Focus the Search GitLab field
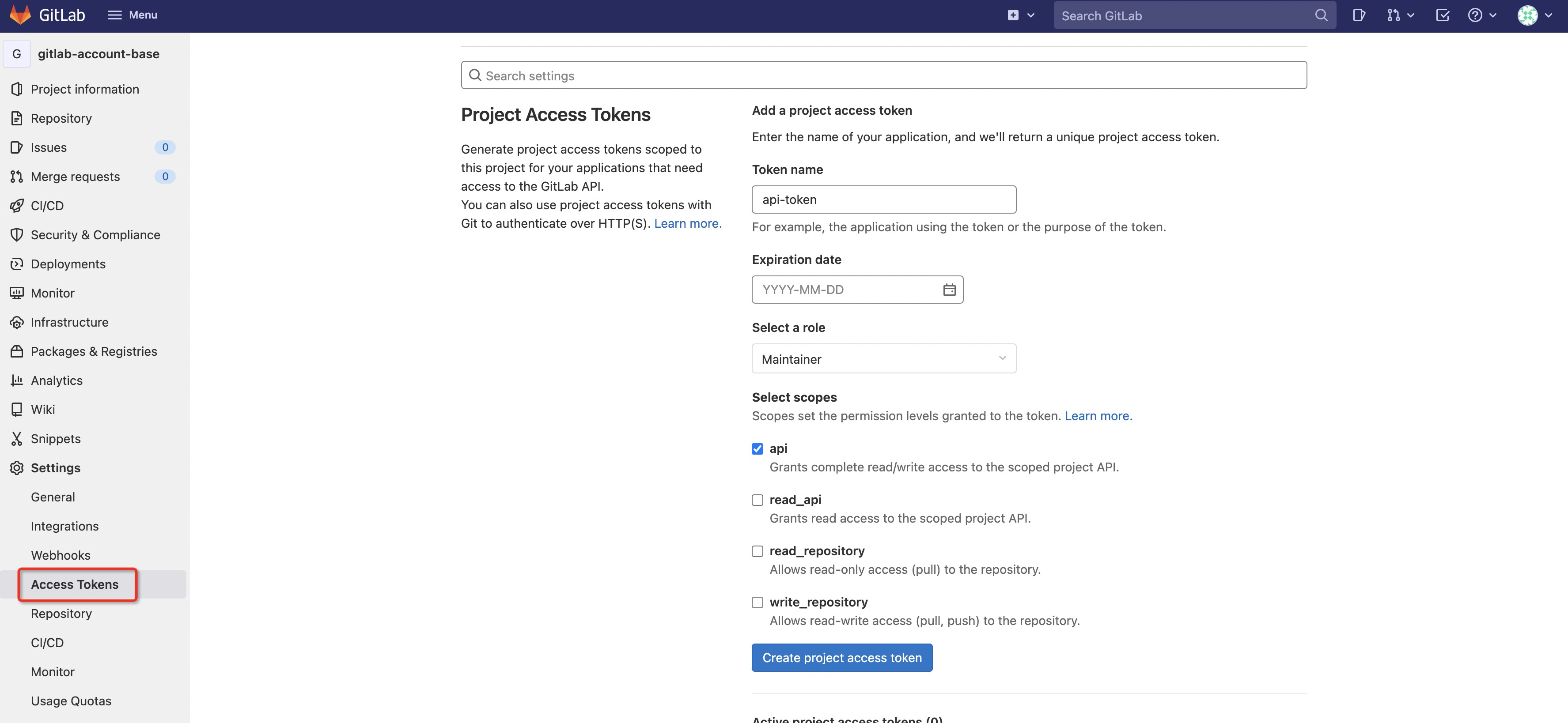Viewport: 1568px width, 723px height. point(1194,15)
